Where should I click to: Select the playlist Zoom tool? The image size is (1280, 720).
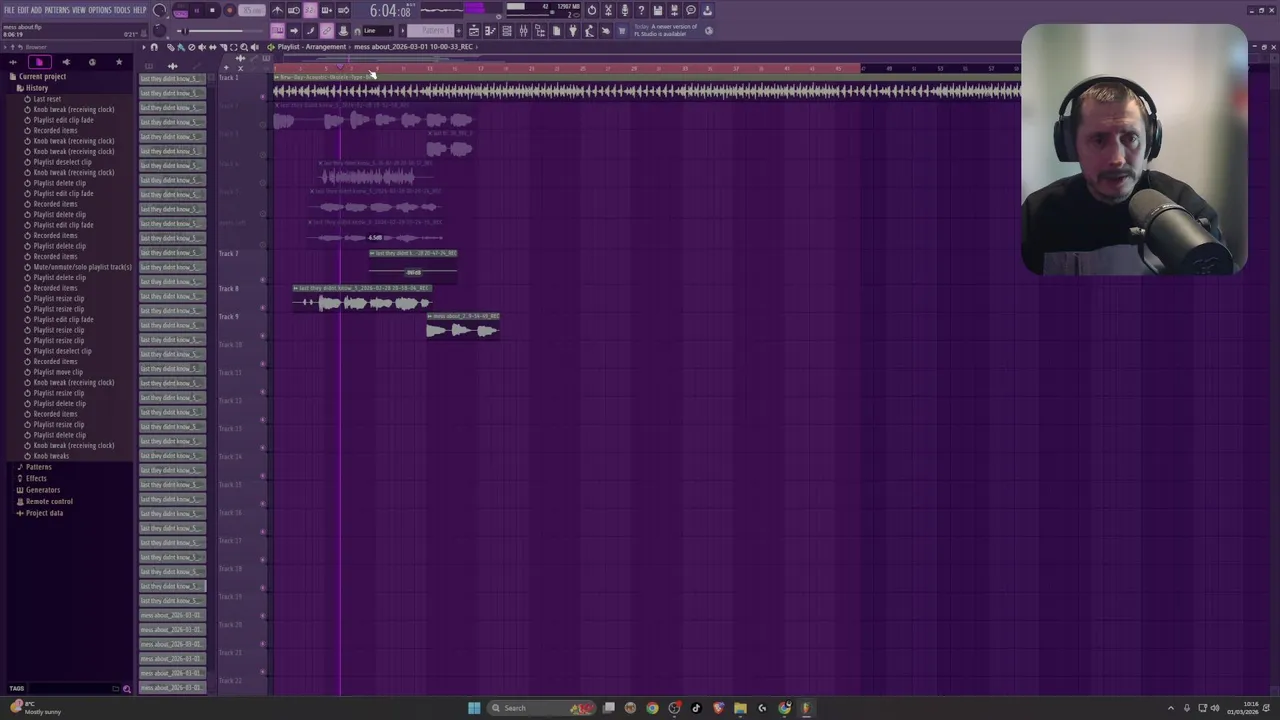click(x=244, y=47)
